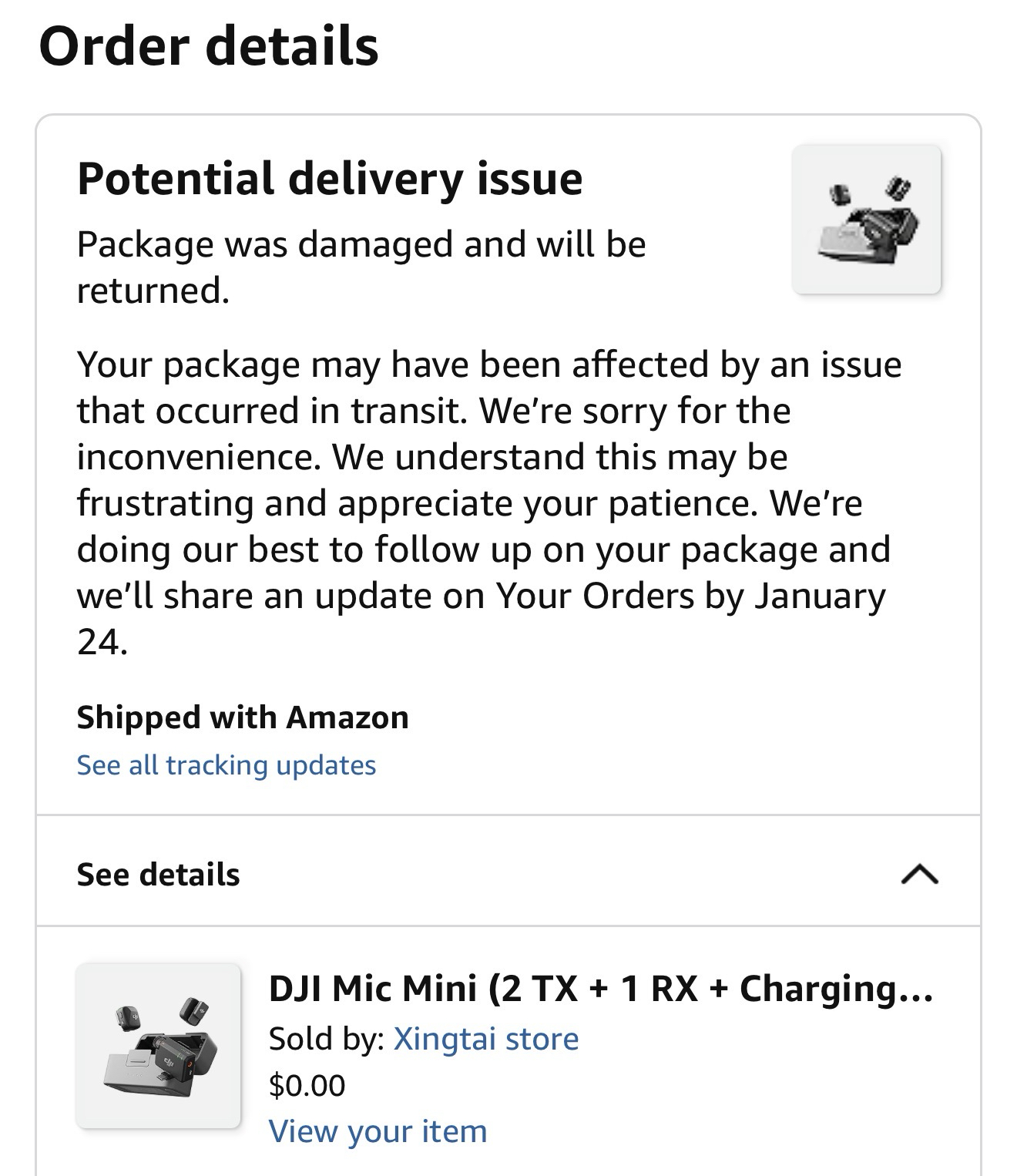Click the "Order details" page heading

tap(209, 46)
